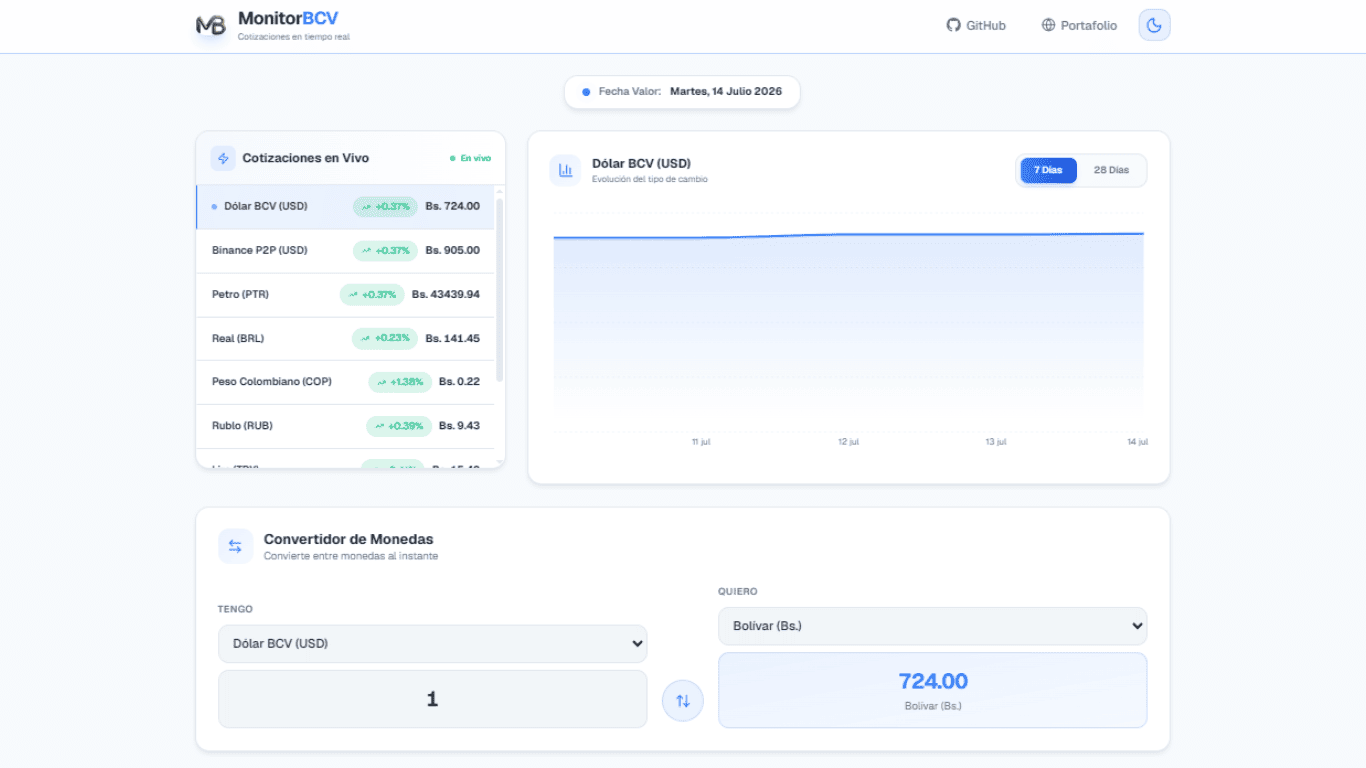Toggle dark mode with the moon icon
The image size is (1366, 768).
tap(1154, 25)
